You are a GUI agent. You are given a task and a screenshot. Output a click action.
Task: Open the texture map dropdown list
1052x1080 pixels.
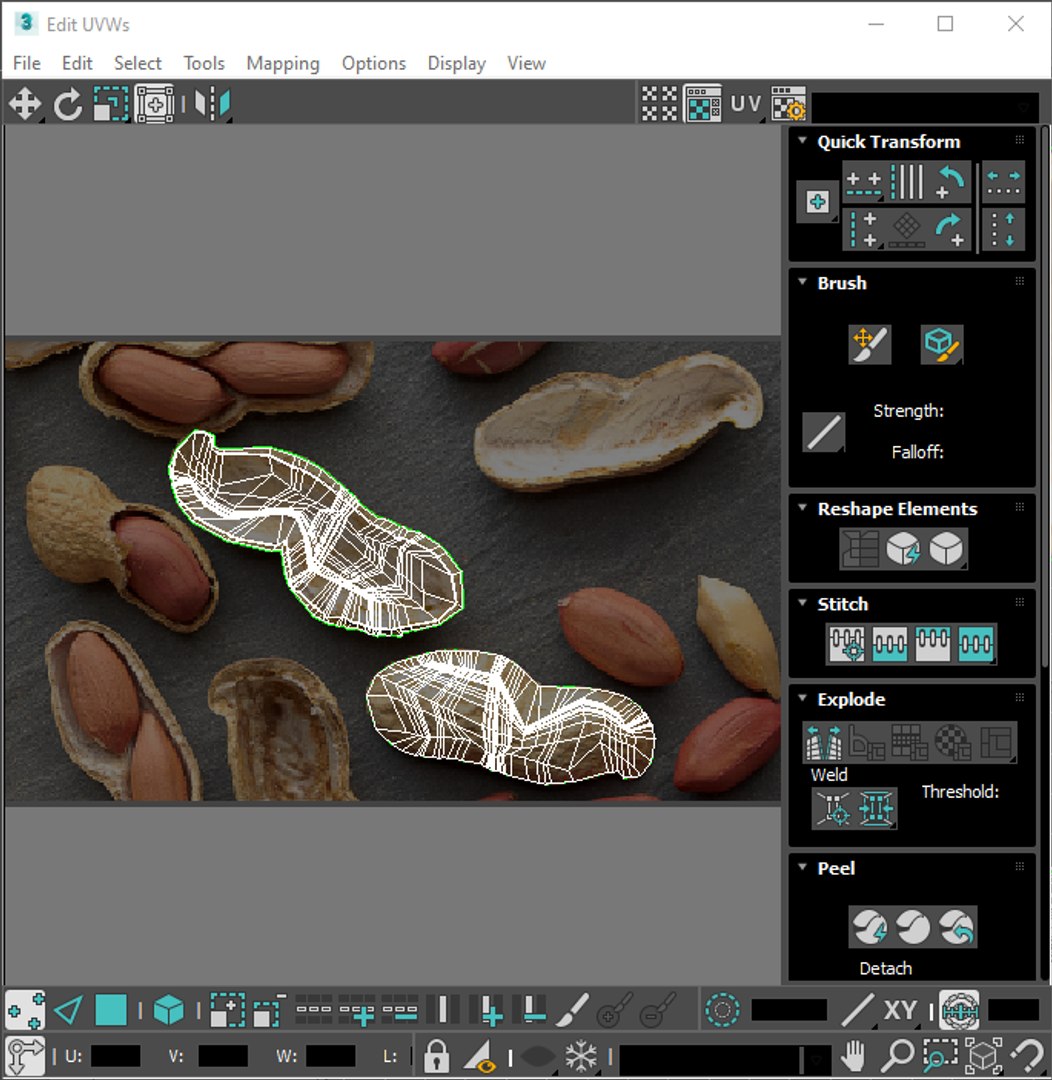click(925, 107)
